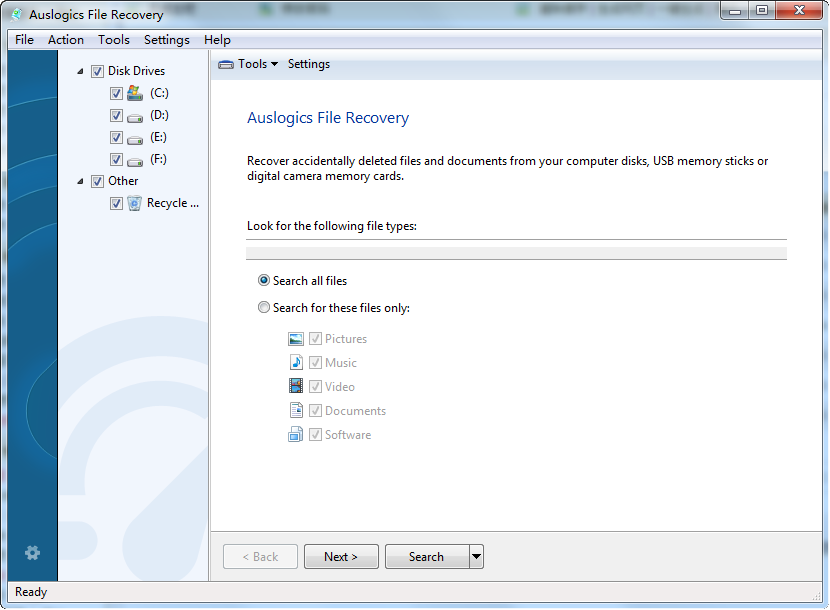830x610 pixels.
Task: Open the Search button dropdown arrow
Action: click(475, 556)
